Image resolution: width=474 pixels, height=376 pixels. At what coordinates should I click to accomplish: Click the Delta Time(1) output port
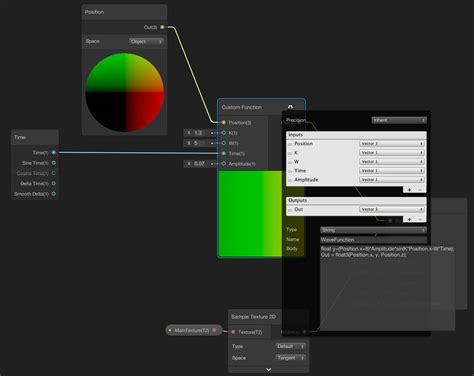click(x=54, y=183)
